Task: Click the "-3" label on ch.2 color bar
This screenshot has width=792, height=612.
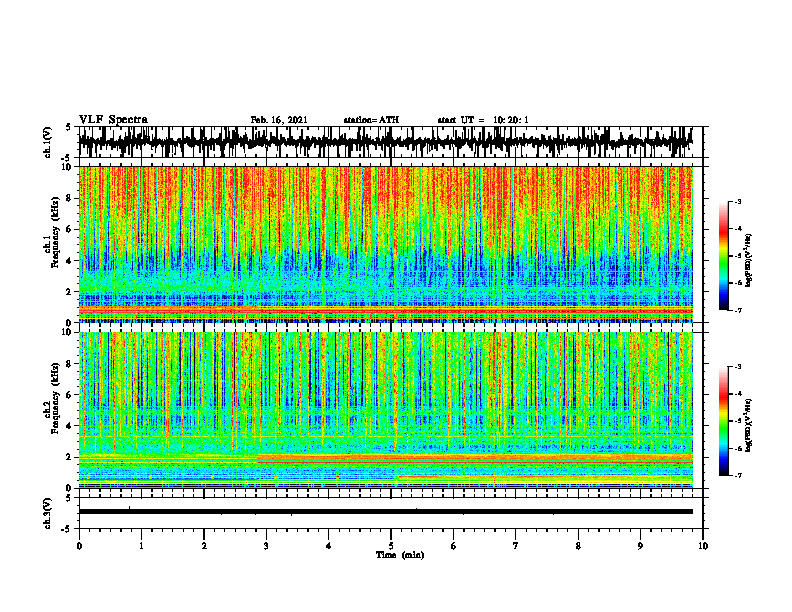Action: [737, 367]
